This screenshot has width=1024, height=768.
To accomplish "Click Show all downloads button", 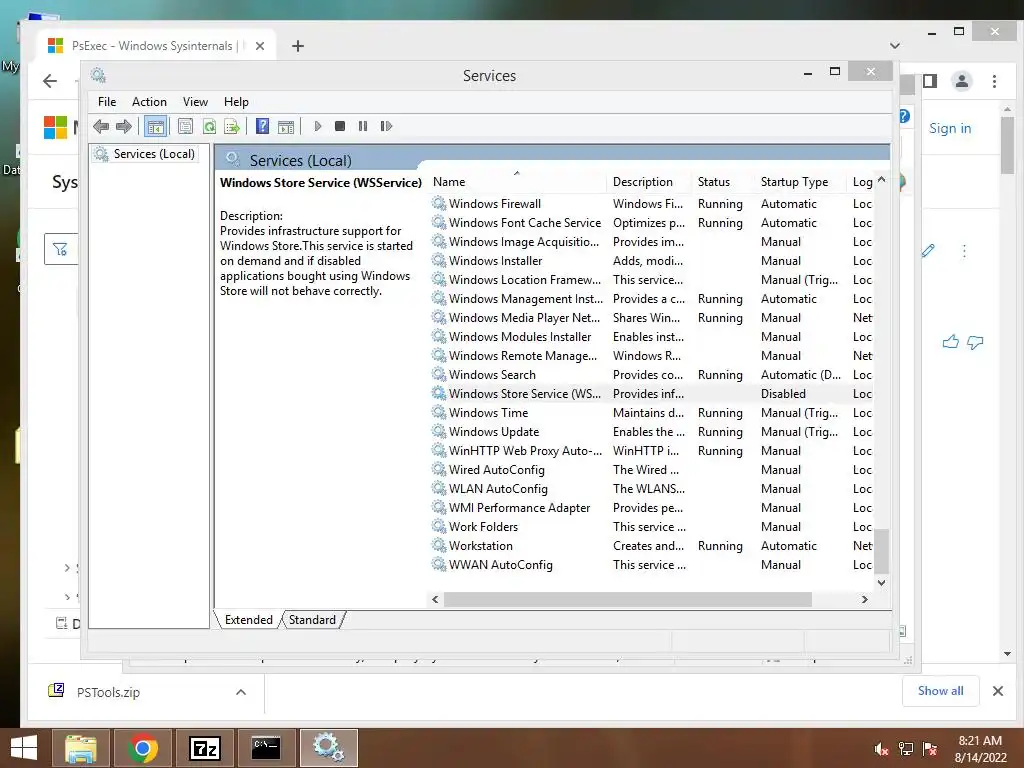I will pyautogui.click(x=940, y=691).
